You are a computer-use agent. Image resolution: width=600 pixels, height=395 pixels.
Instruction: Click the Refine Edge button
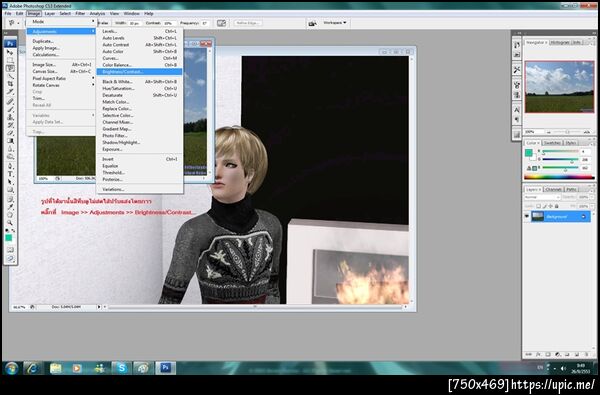(248, 23)
